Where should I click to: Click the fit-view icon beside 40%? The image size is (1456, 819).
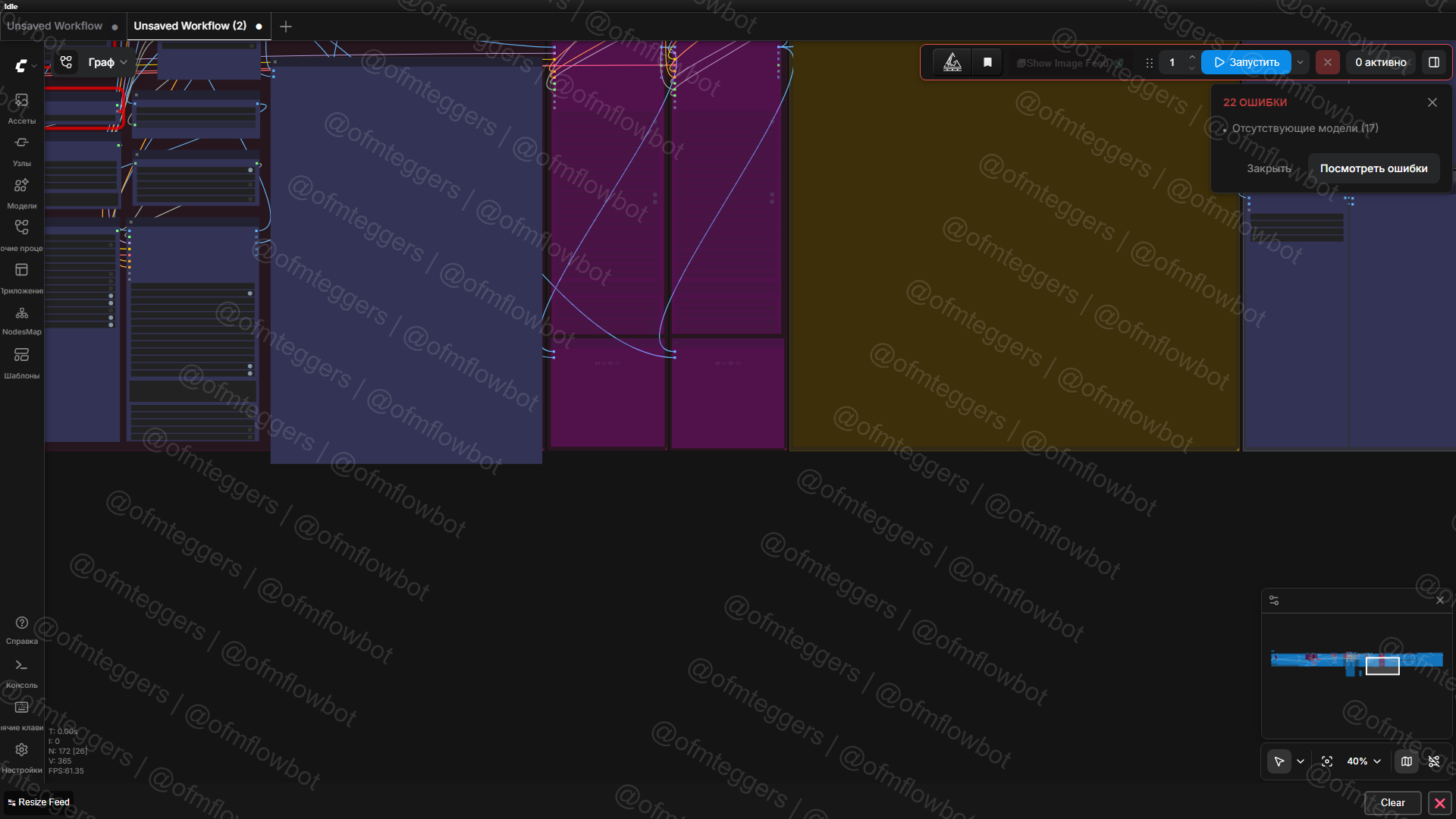point(1327,761)
